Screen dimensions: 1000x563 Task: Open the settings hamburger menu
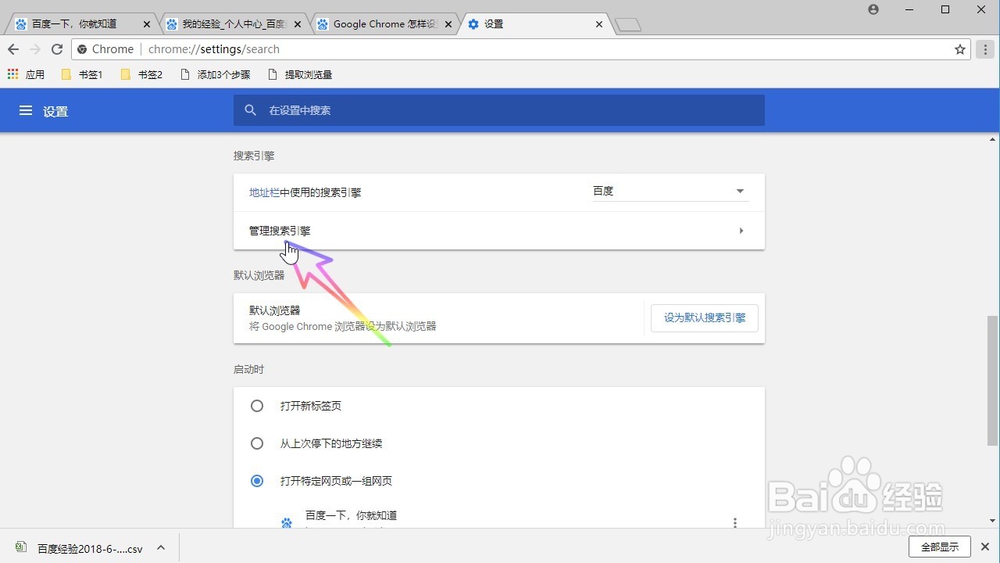[x=26, y=111]
